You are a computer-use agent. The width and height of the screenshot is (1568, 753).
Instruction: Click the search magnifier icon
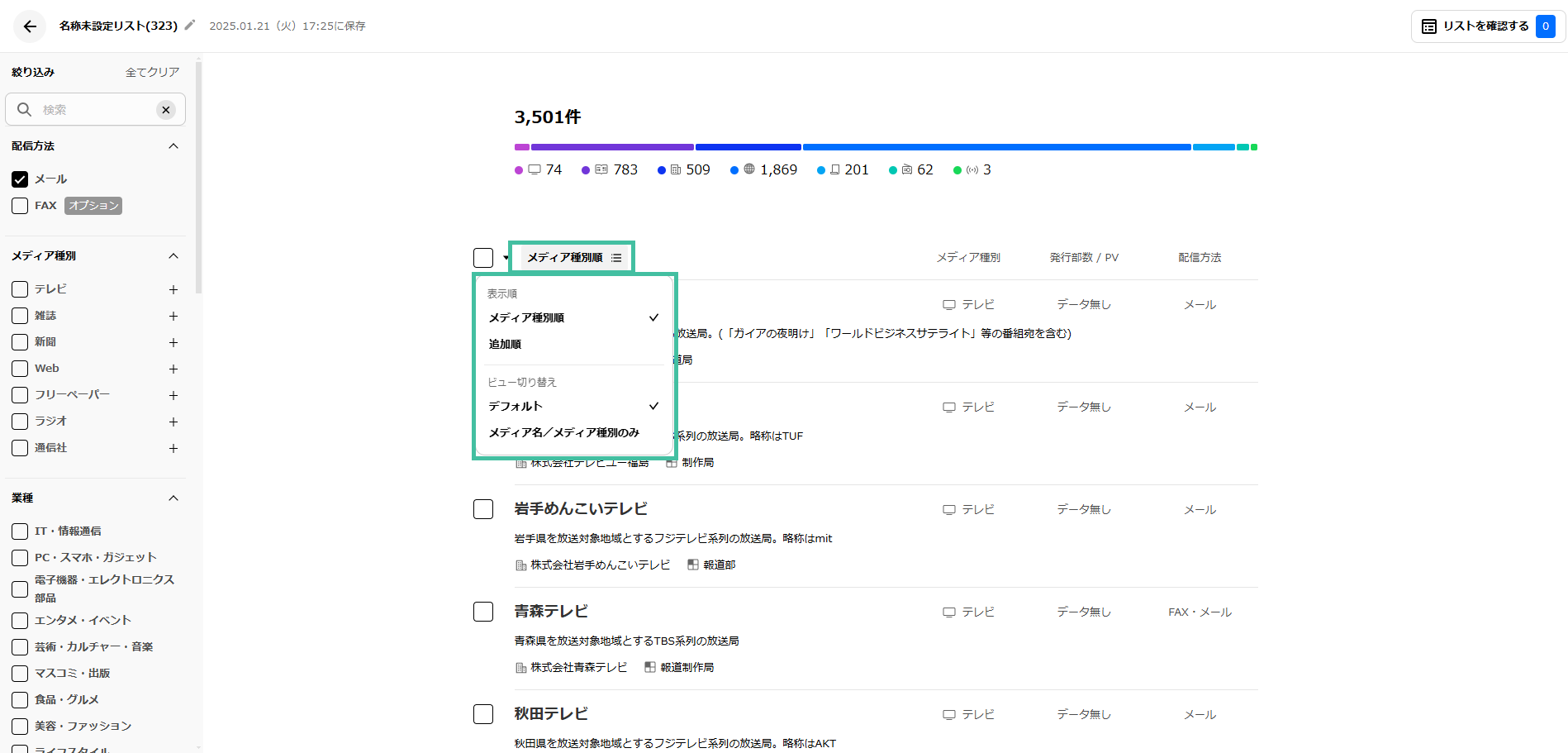(24, 109)
